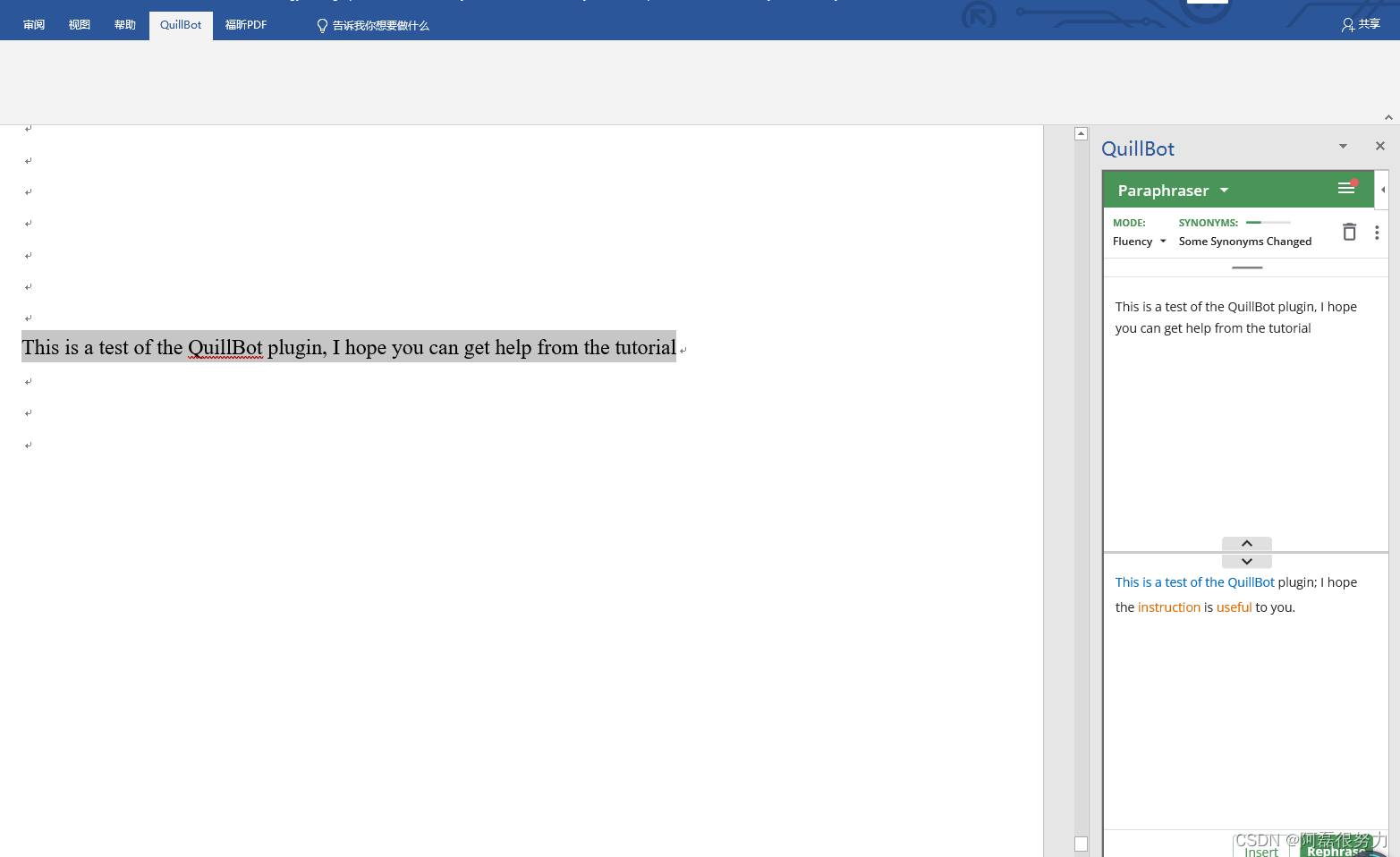This screenshot has width=1400, height=857.
Task: Adjust the Synonyms slider
Action: pyautogui.click(x=1268, y=222)
